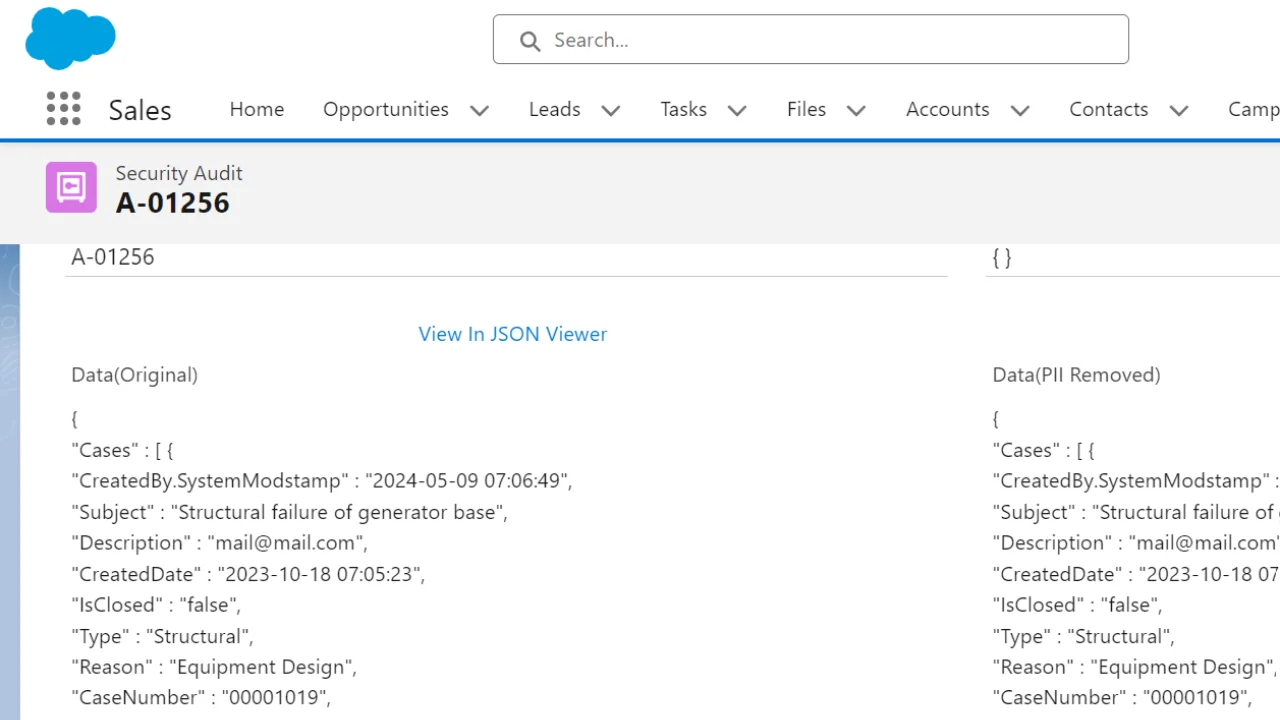The image size is (1280, 720).
Task: Open the Accounts tab
Action: (x=947, y=109)
